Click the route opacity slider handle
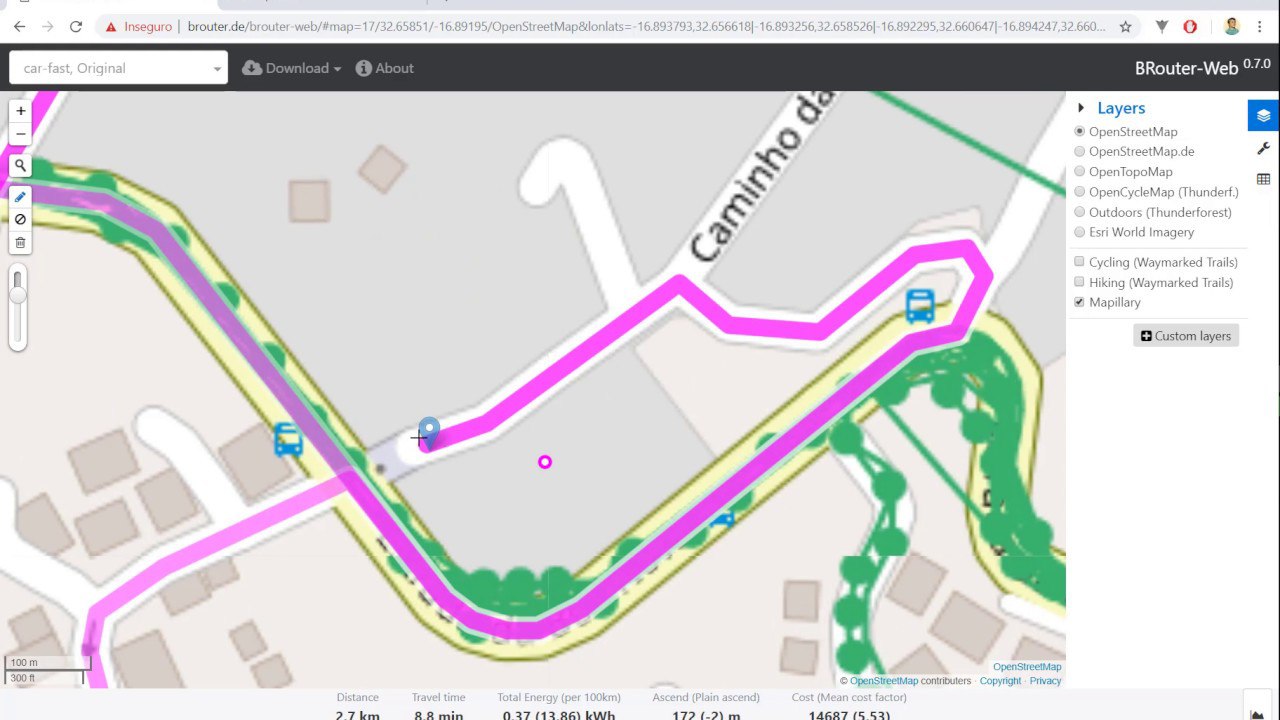This screenshot has height=720, width=1280. click(x=18, y=293)
